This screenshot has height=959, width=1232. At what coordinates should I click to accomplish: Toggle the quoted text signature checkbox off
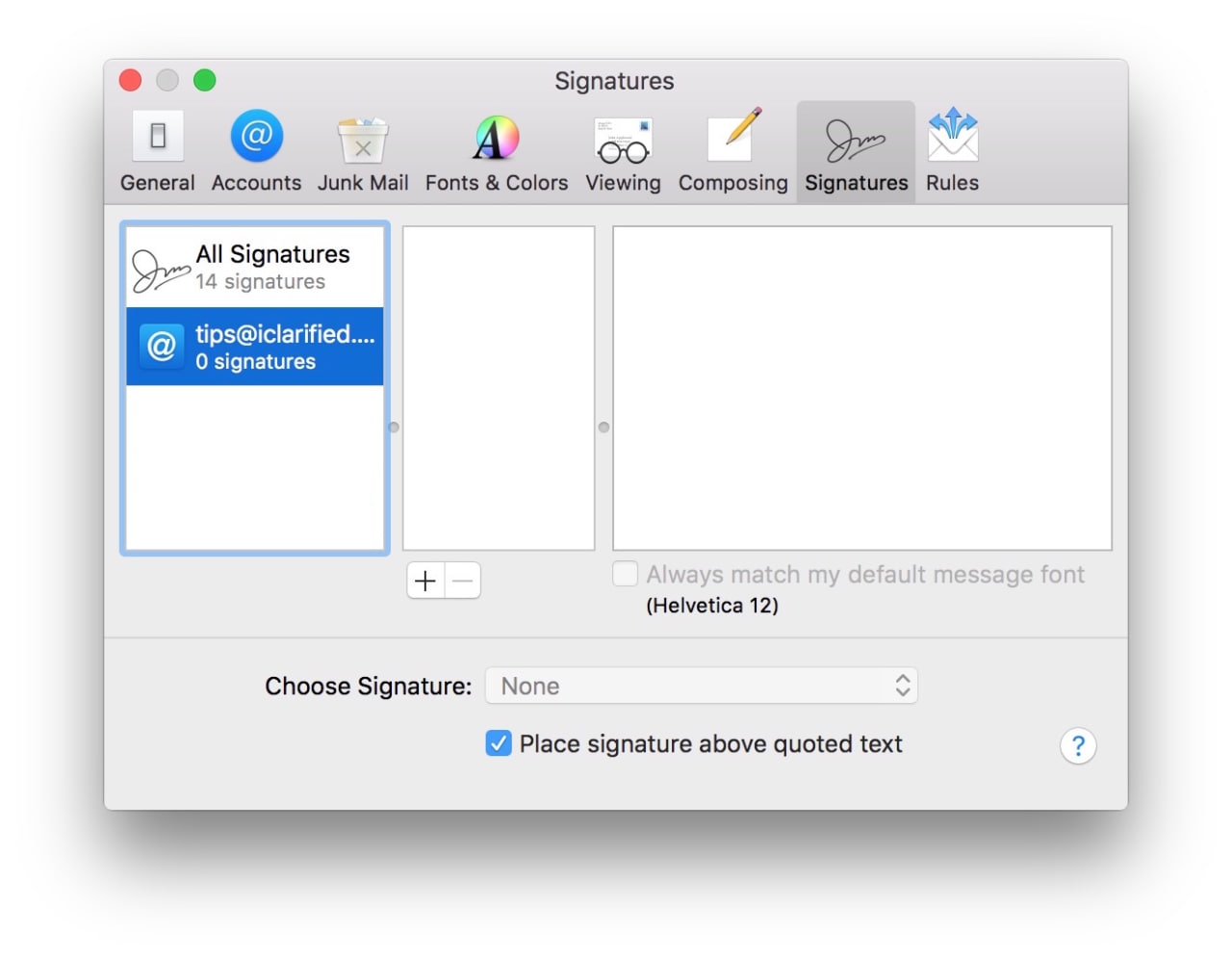coord(499,743)
